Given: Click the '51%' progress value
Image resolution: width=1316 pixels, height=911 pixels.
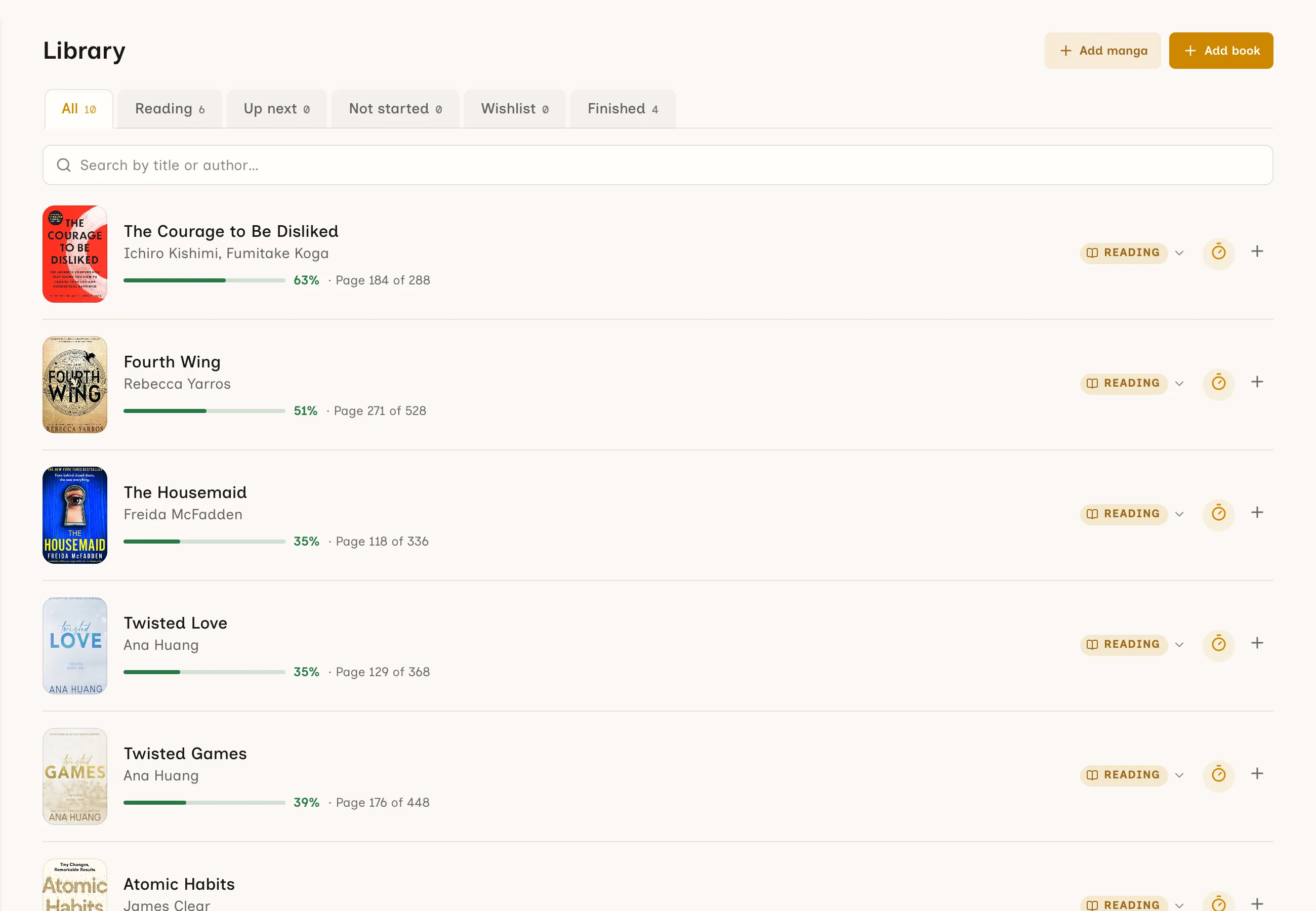Looking at the screenshot, I should tap(305, 411).
